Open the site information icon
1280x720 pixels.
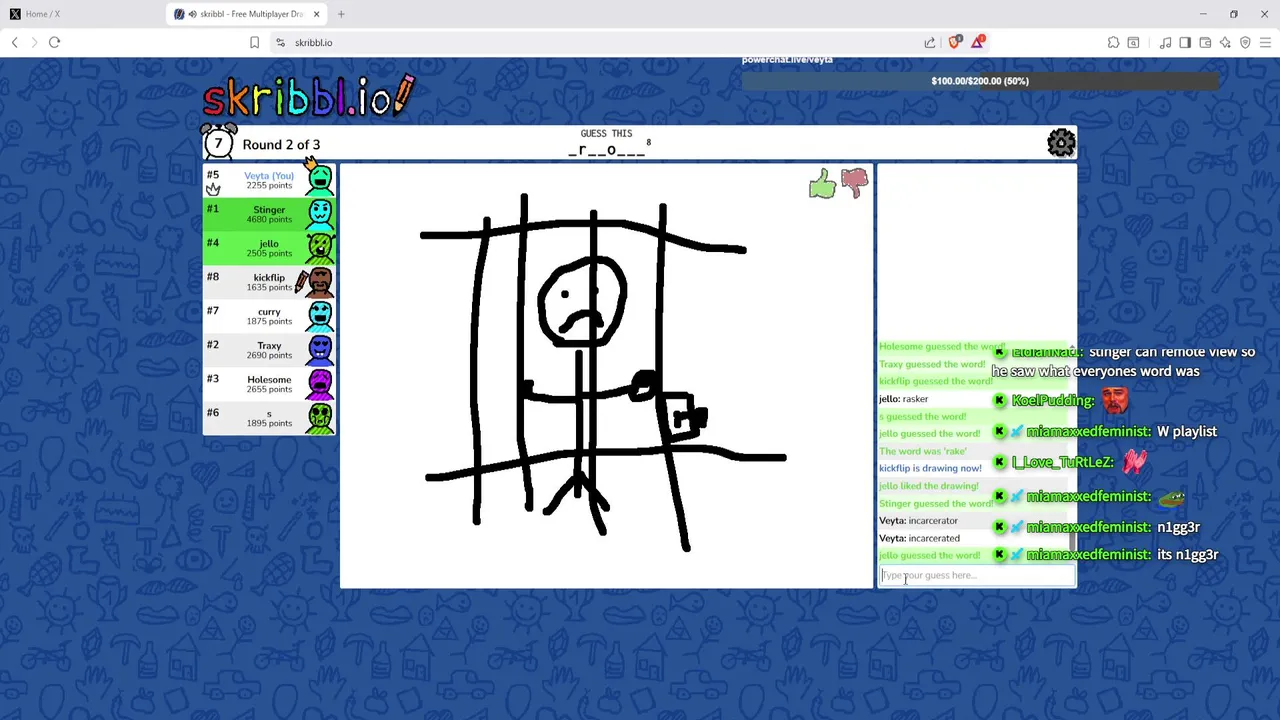(281, 42)
